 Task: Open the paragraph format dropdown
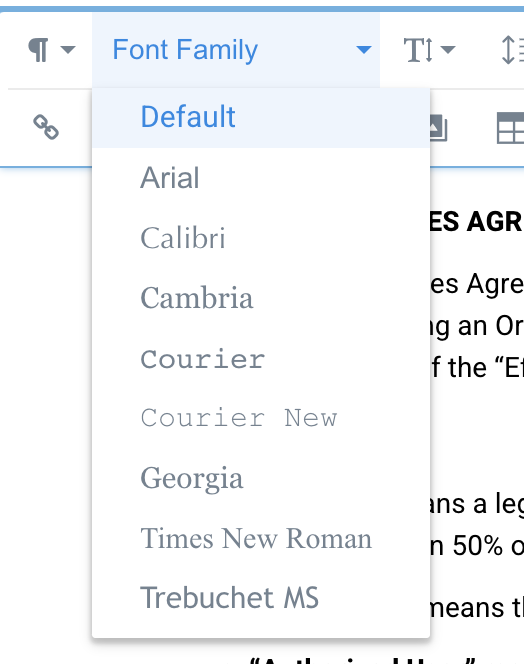51,50
